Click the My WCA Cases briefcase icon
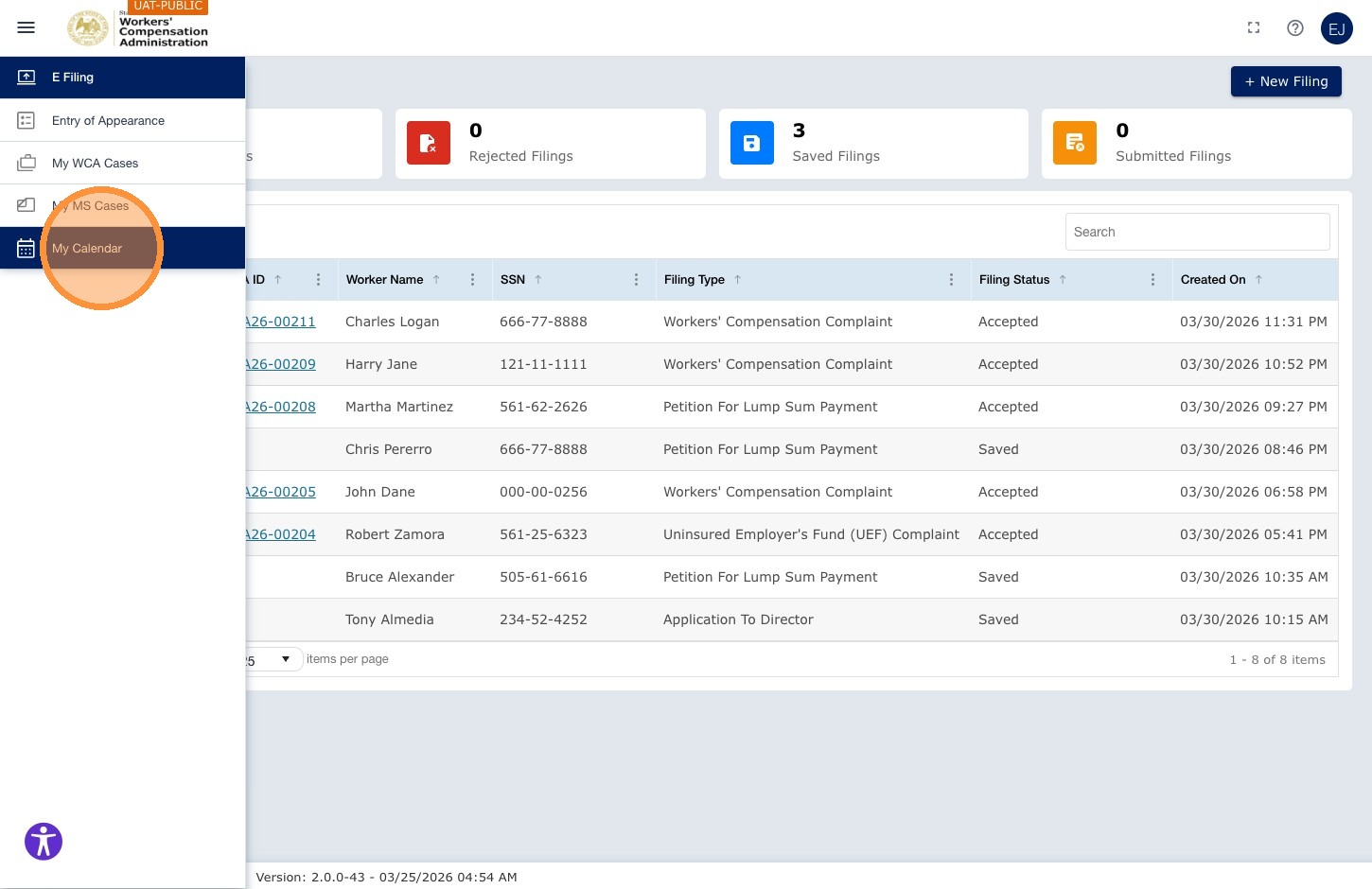 click(x=26, y=163)
